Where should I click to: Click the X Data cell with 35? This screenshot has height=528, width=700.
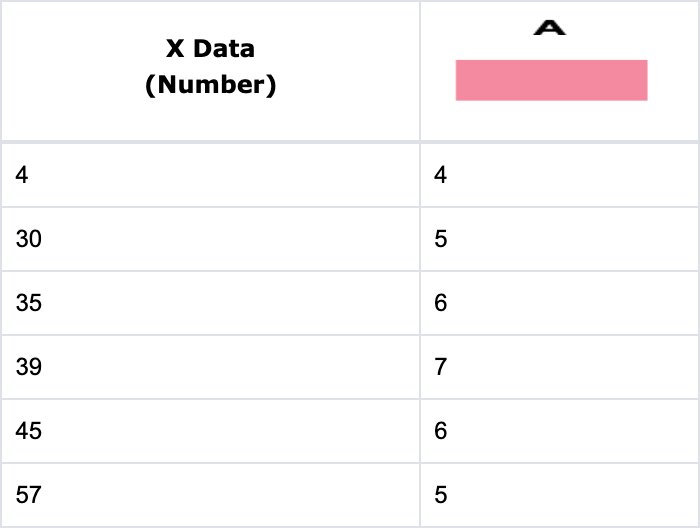point(29,303)
